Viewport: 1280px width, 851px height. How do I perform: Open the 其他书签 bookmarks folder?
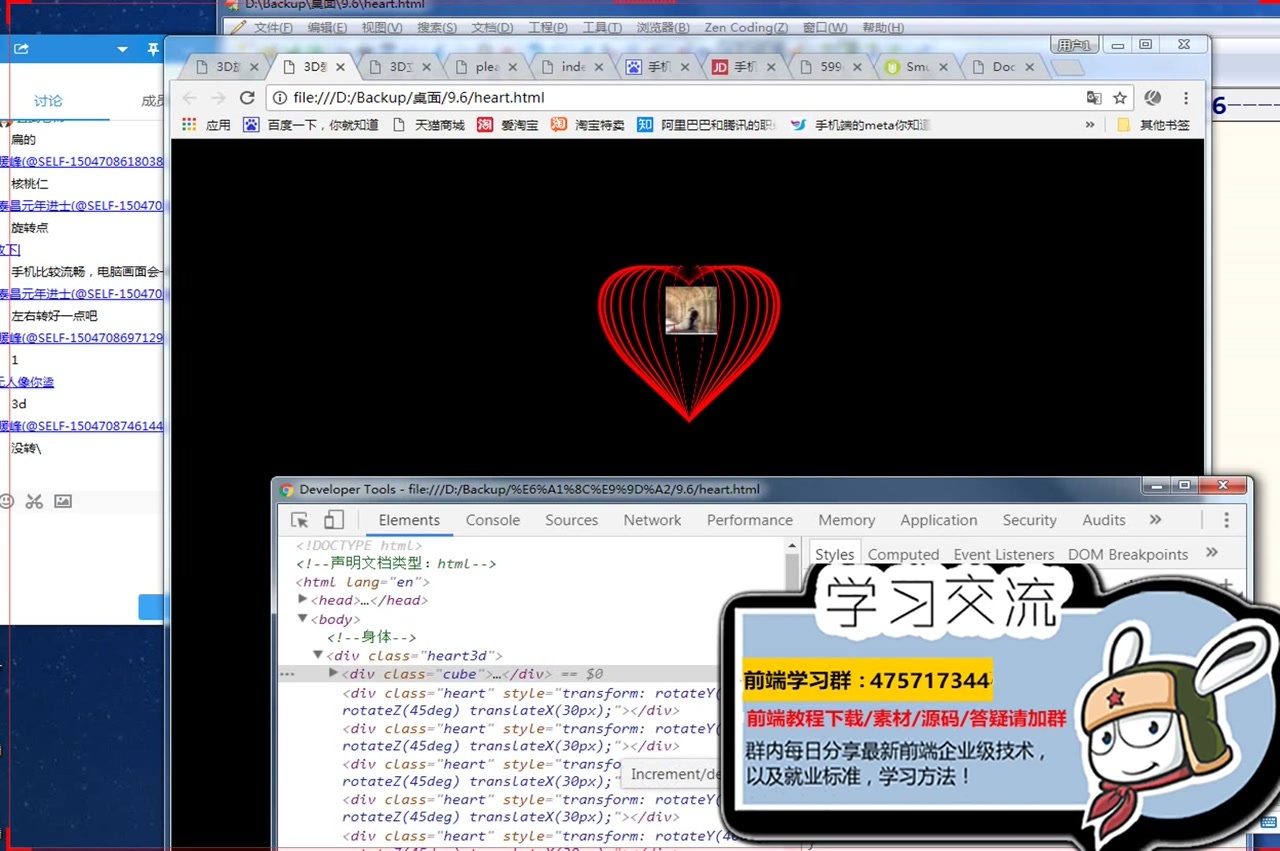(x=1154, y=125)
